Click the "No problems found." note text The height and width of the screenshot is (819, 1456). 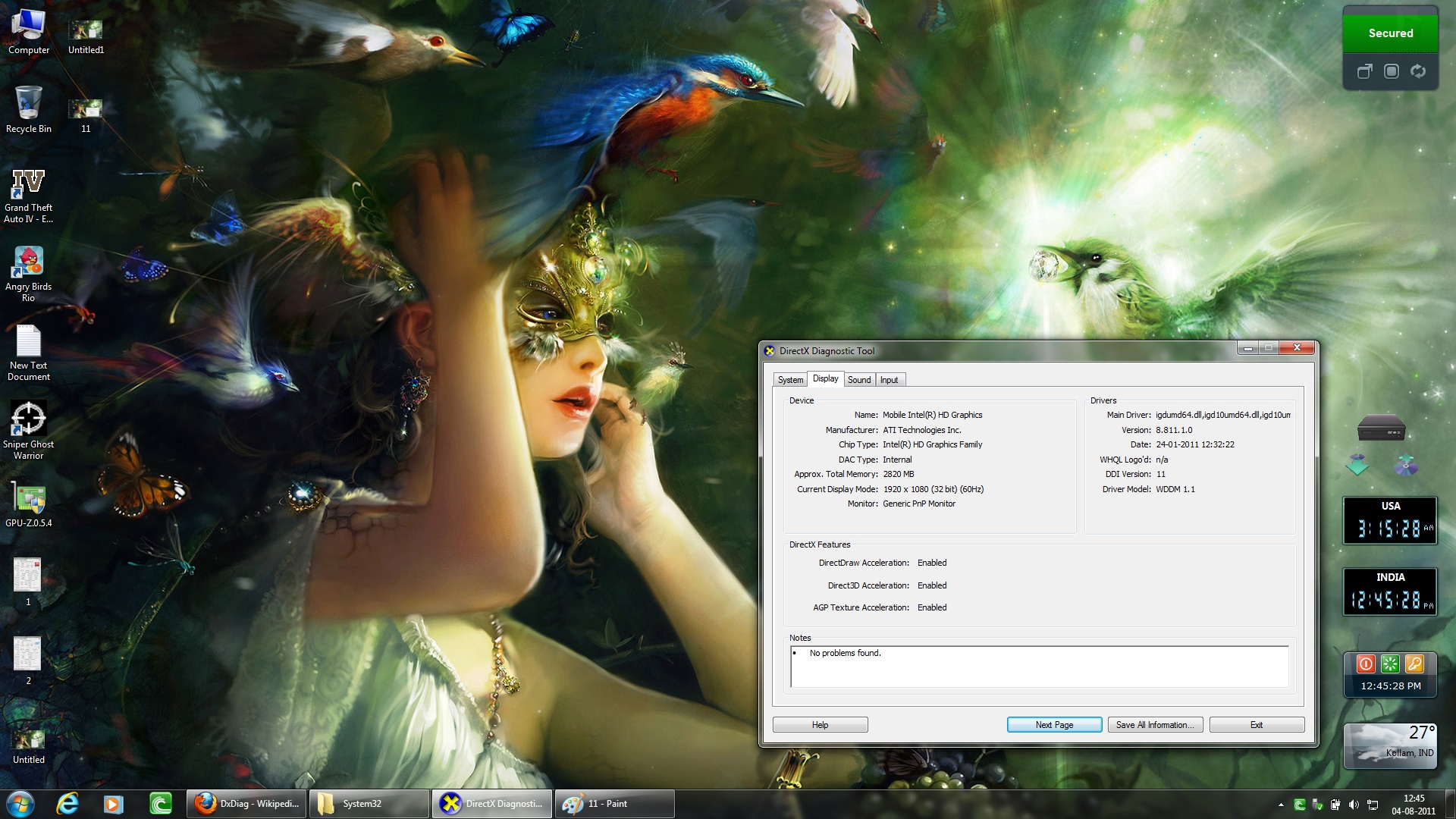point(845,653)
